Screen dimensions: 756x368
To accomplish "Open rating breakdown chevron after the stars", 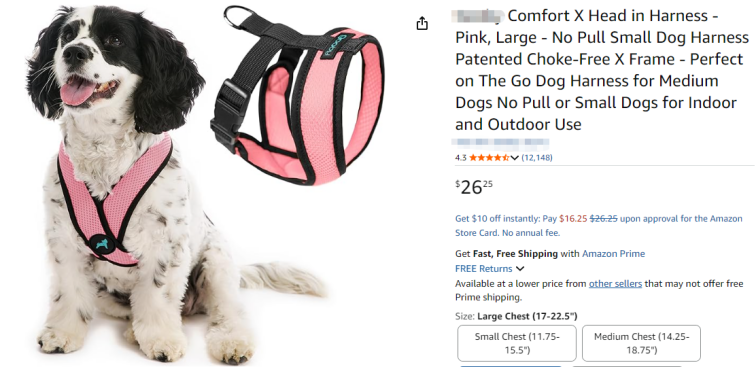I will tap(514, 158).
